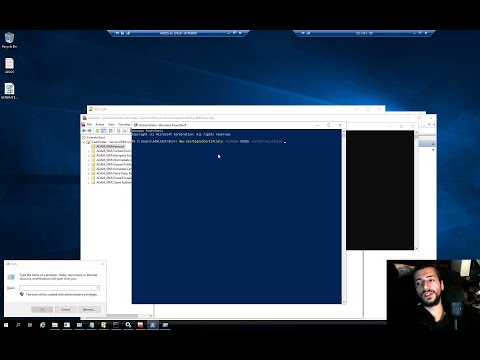Switch to the red toolbox MMC taskbar icon
The image size is (480, 360).
point(140,325)
